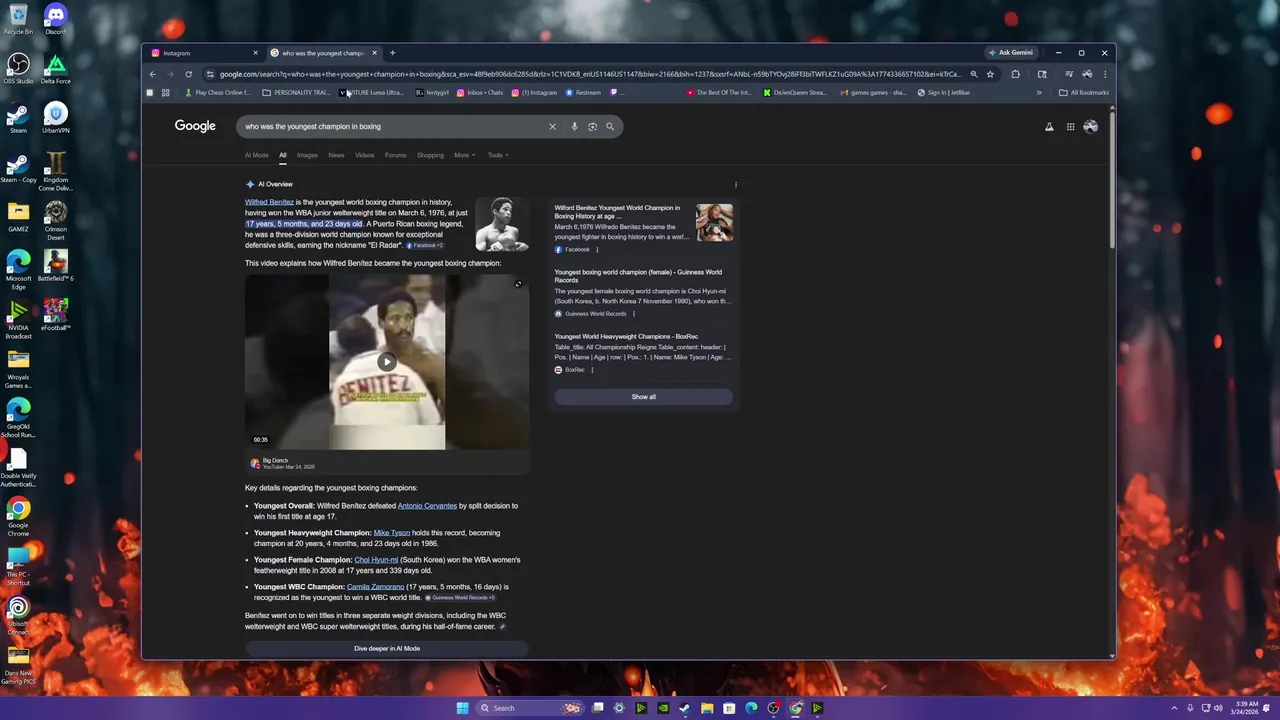Open Steam in the taskbar
The width and height of the screenshot is (1280, 720).
(685, 708)
